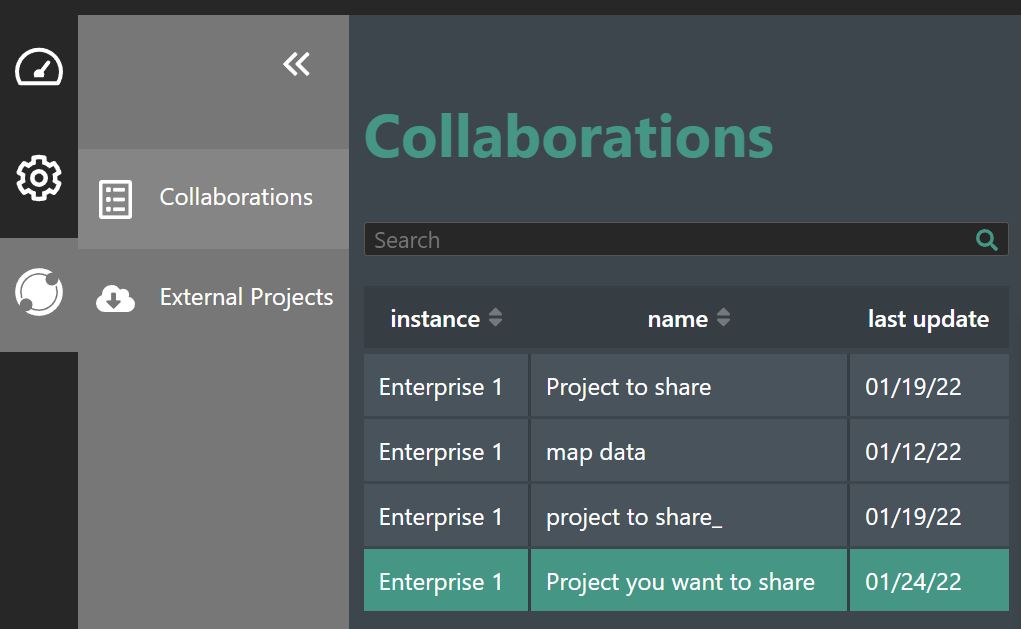Click the last update column header
Viewport: 1021px width, 629px height.
pos(929,319)
